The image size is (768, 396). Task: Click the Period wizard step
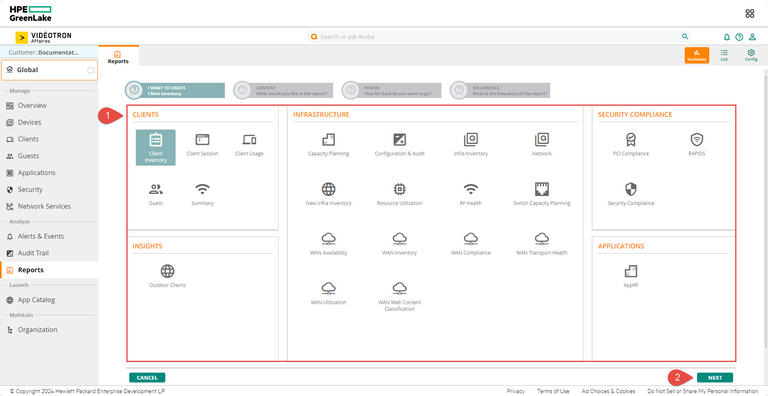click(x=391, y=90)
